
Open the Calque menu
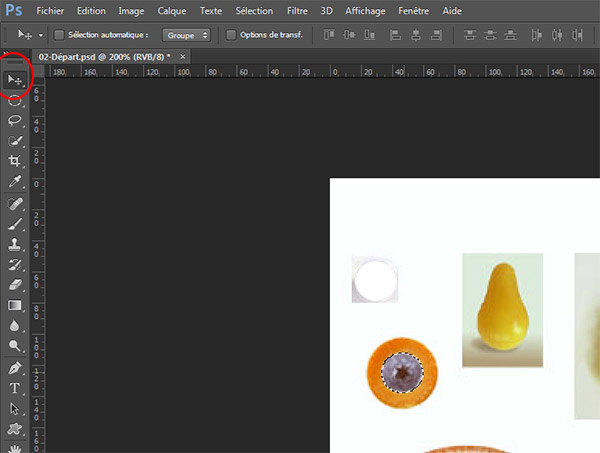coord(172,11)
